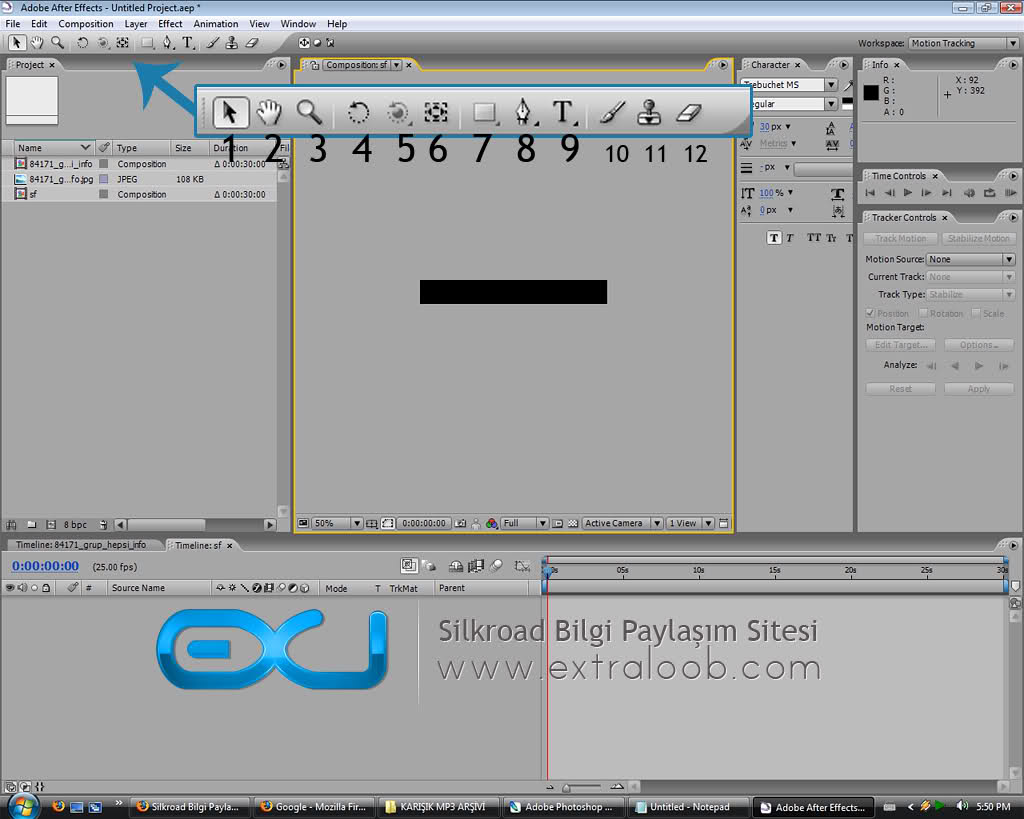Select the Hand tool in the top toolbar

[37, 43]
